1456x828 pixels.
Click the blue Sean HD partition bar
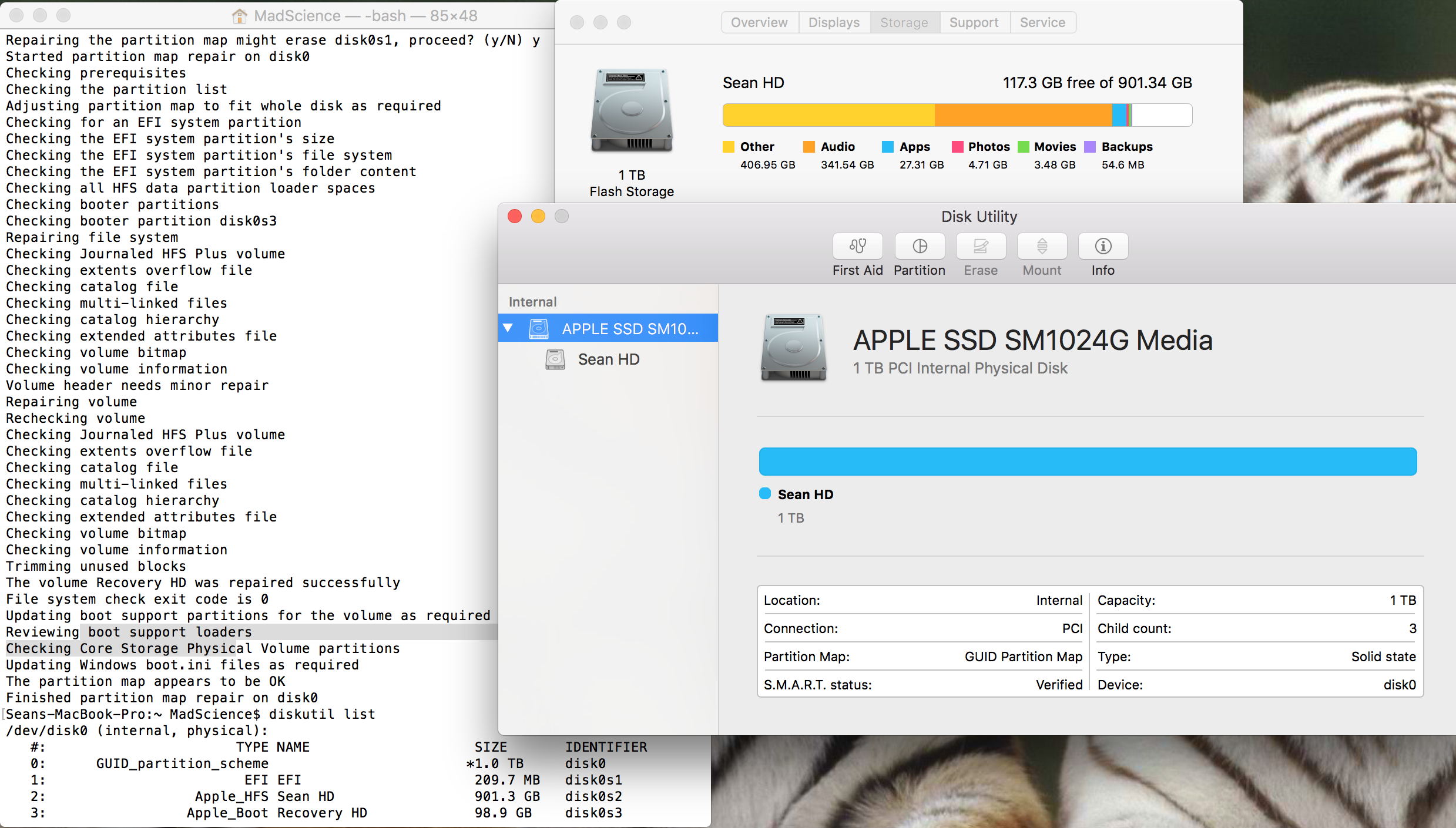click(1088, 462)
